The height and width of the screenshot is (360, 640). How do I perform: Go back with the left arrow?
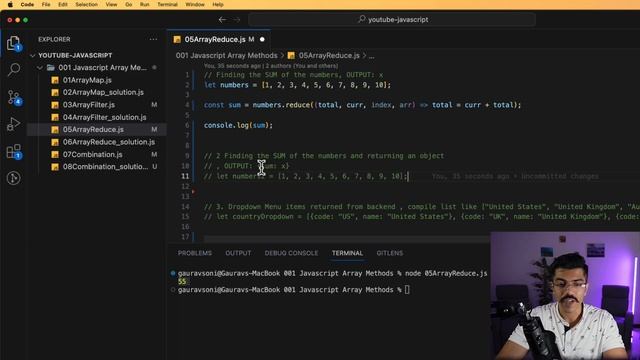[222, 20]
